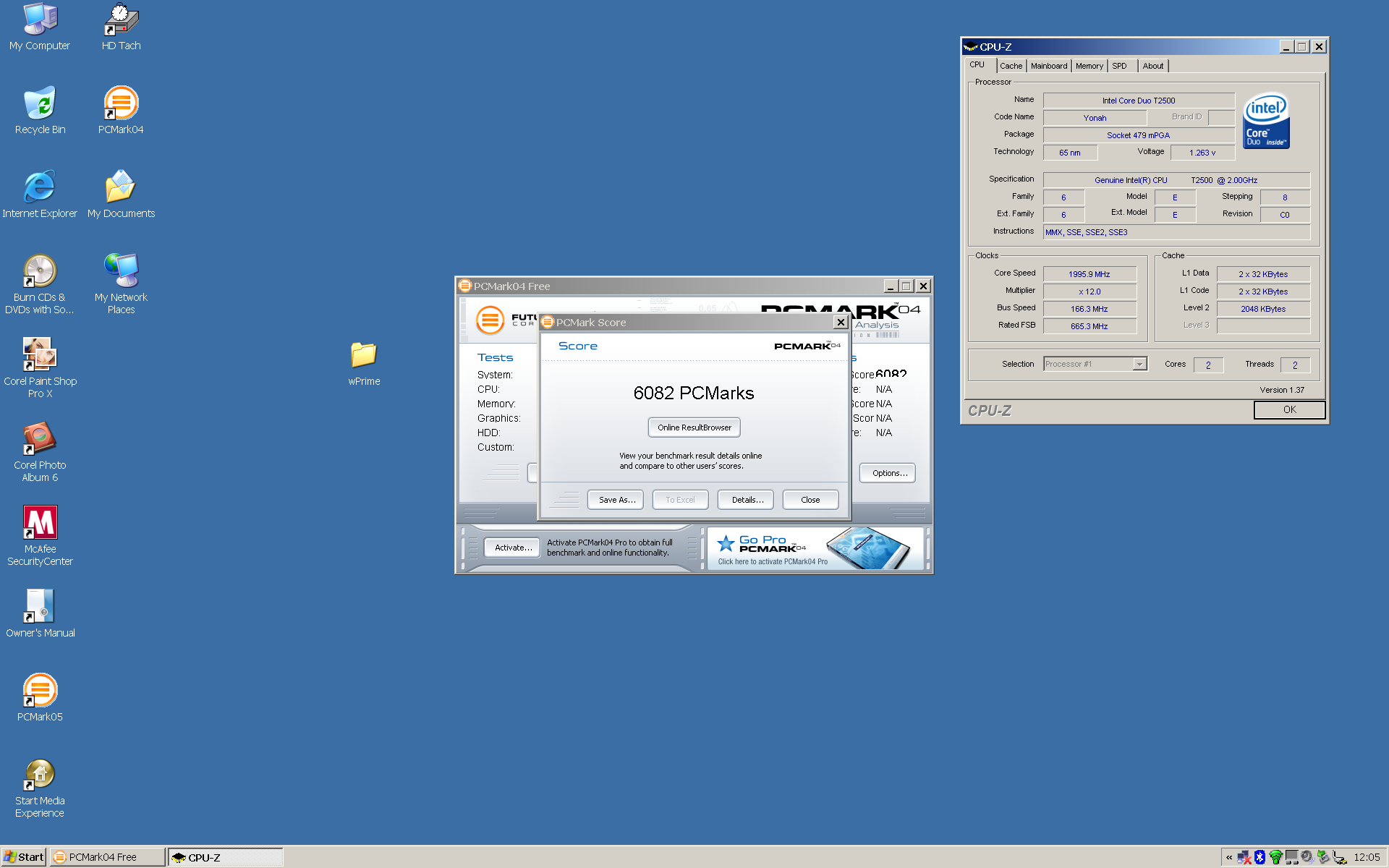Click the taskbar clock showing 12:05
The width and height of the screenshot is (1389, 868).
(x=1367, y=857)
